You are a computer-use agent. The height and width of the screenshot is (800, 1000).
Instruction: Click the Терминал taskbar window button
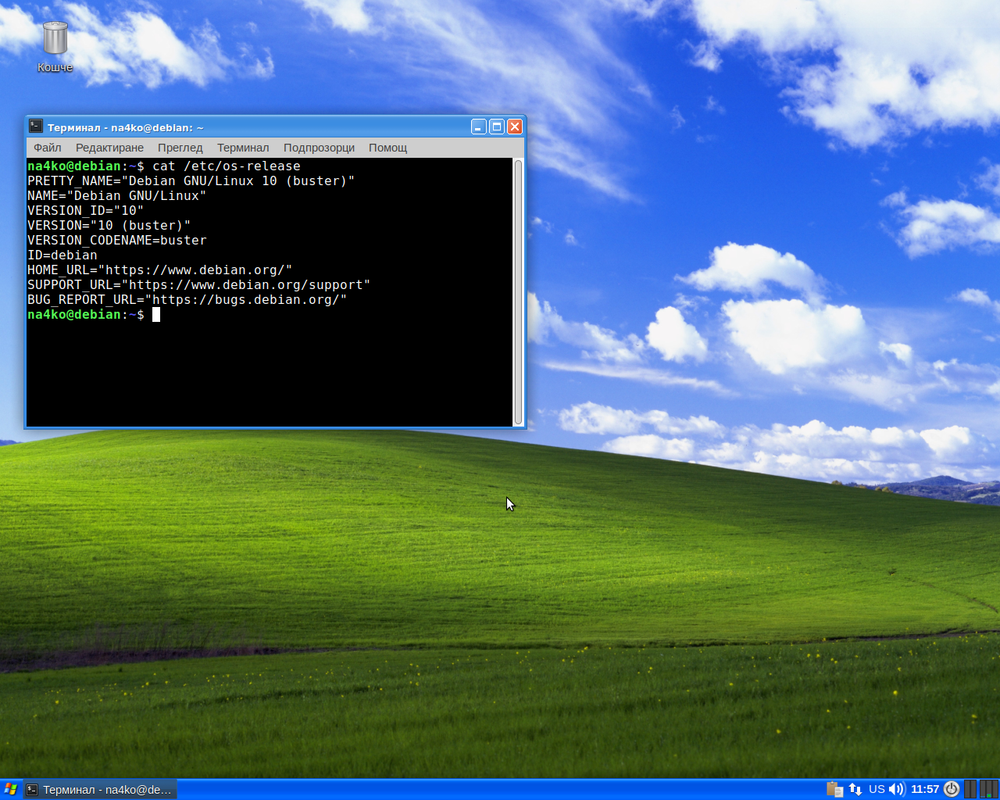(100, 789)
